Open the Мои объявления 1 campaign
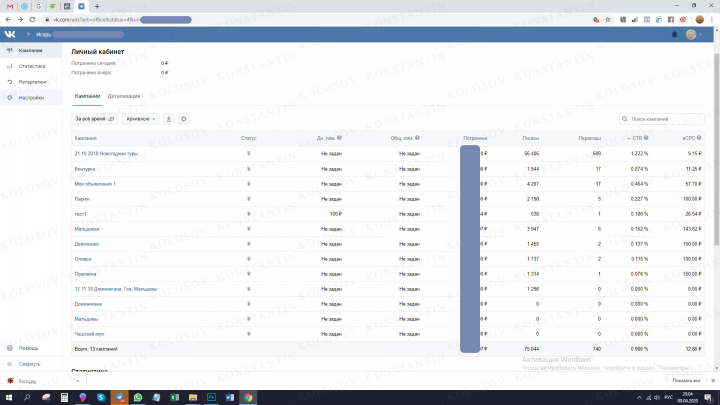720x405 pixels. pos(95,184)
